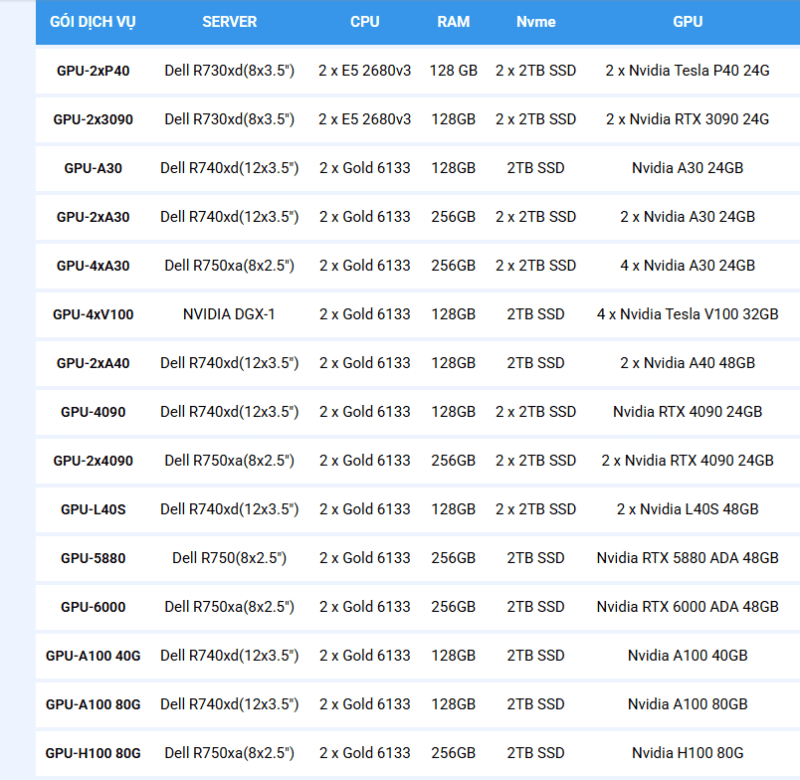800x780 pixels.
Task: Select the GPU-2x4090 package name
Action: 93,461
